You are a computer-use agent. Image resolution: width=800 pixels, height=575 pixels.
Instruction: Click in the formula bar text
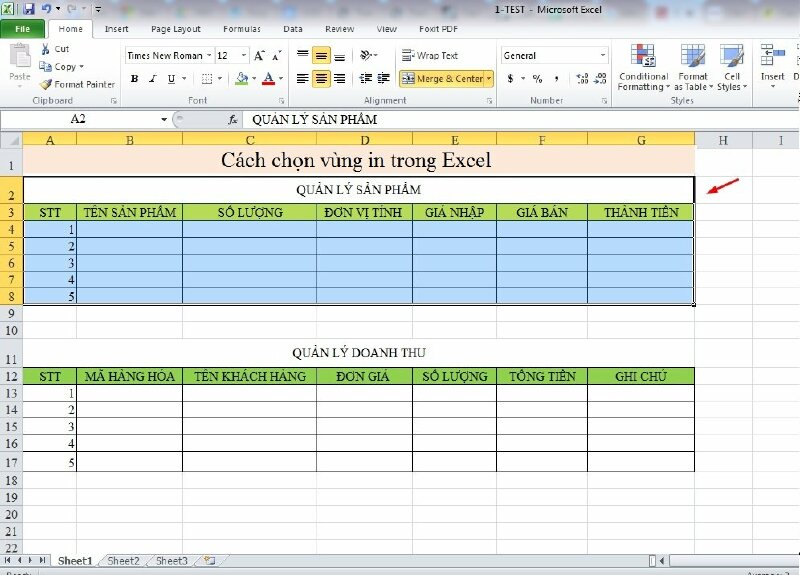point(315,119)
